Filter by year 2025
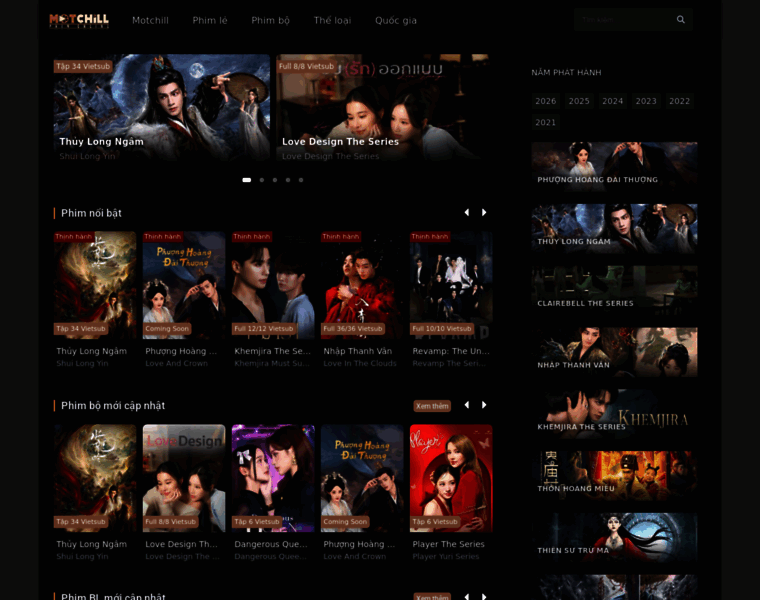 (579, 101)
